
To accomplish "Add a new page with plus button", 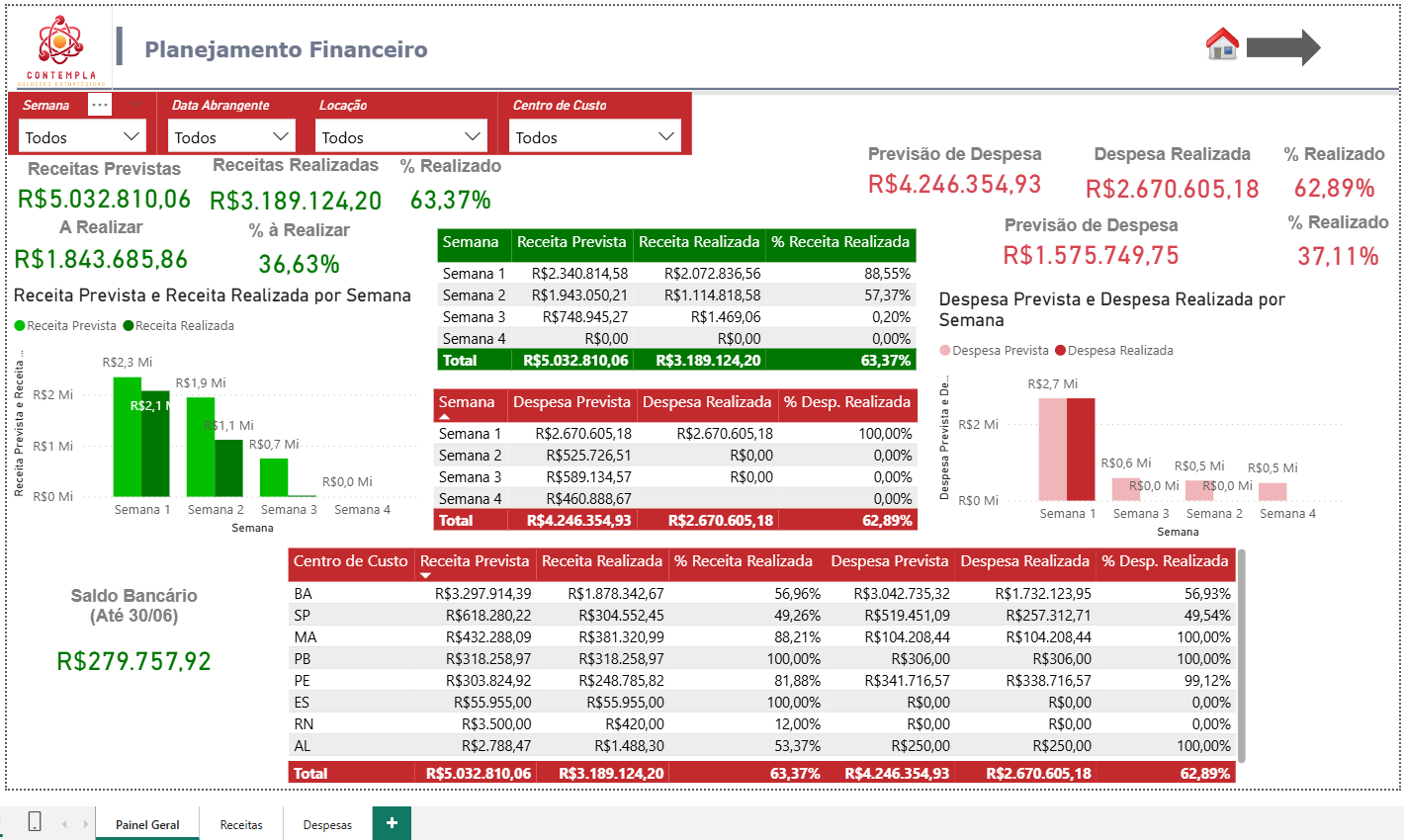I will tap(392, 823).
